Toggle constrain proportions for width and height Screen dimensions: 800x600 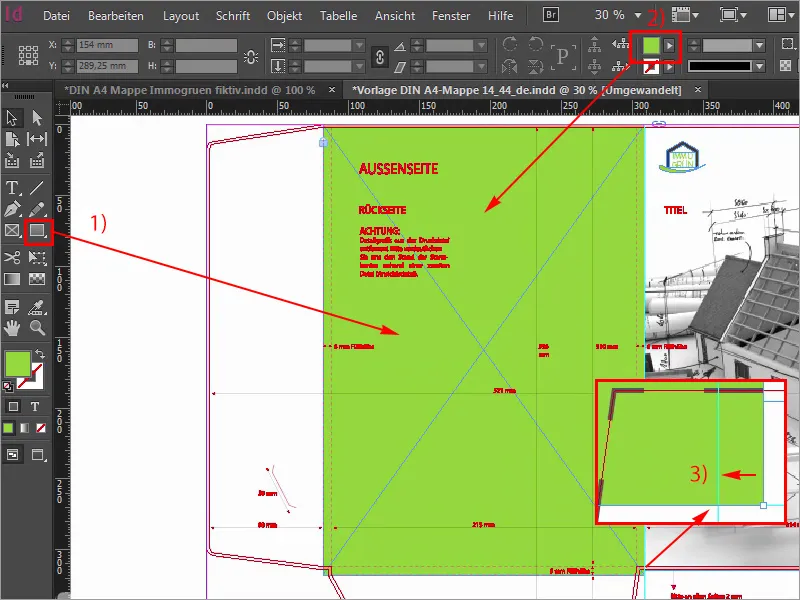tap(251, 56)
